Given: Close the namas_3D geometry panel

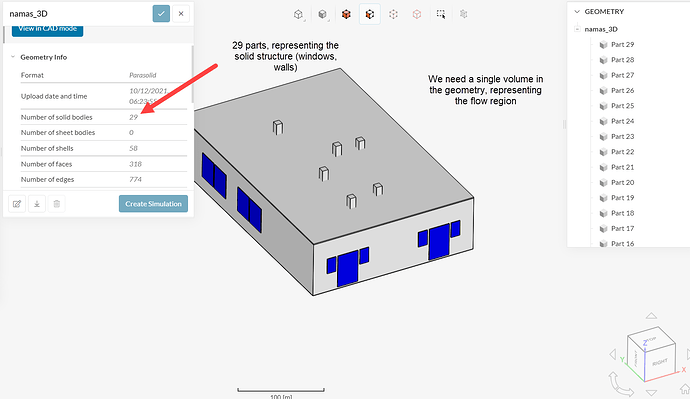Looking at the screenshot, I should [x=181, y=14].
